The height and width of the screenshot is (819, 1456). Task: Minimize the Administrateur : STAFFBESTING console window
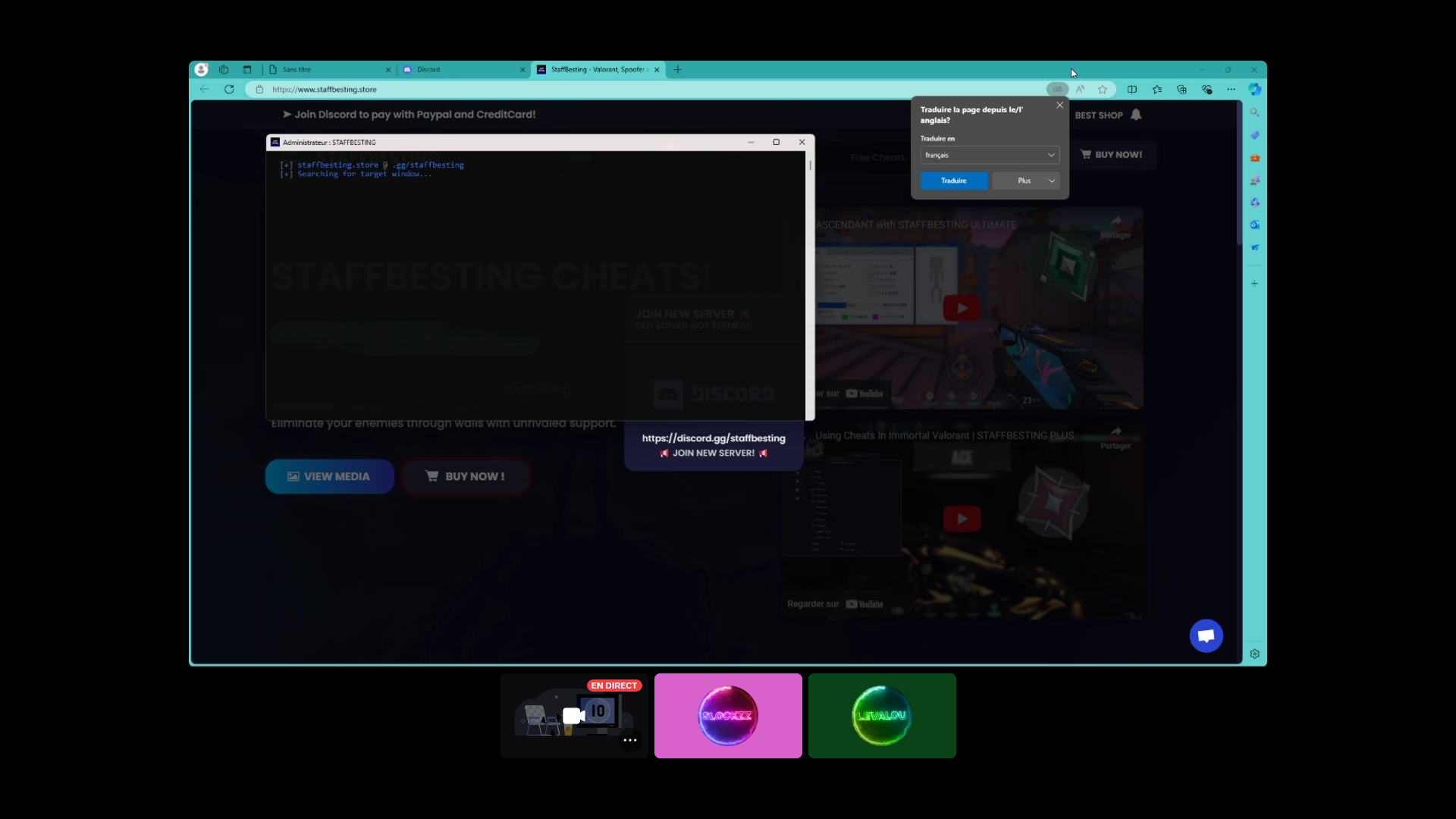pyautogui.click(x=751, y=143)
